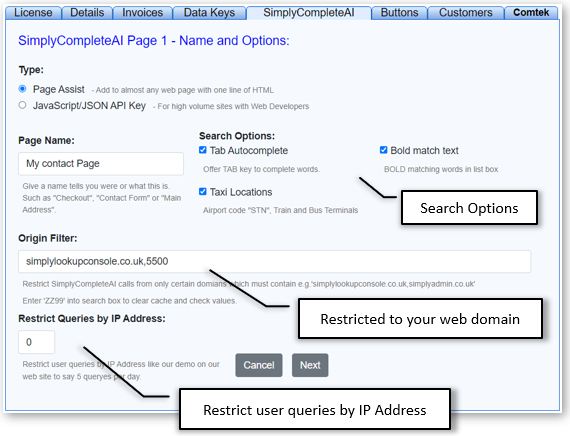570x436 pixels.
Task: Toggle the Bold match text checkbox
Action: pyautogui.click(x=384, y=150)
